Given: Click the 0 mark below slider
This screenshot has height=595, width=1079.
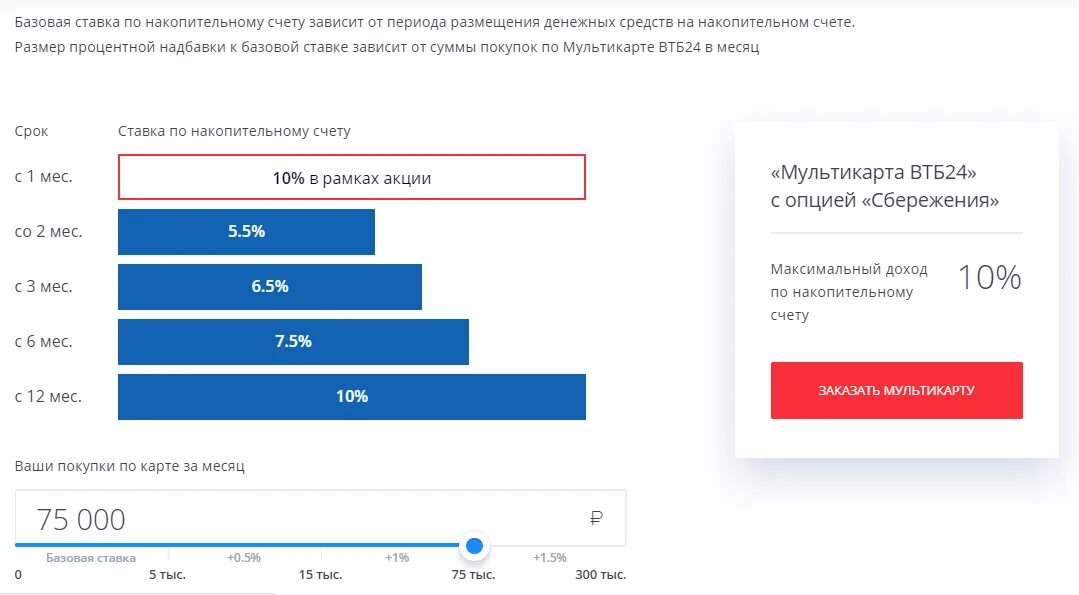Looking at the screenshot, I should pos(18,575).
